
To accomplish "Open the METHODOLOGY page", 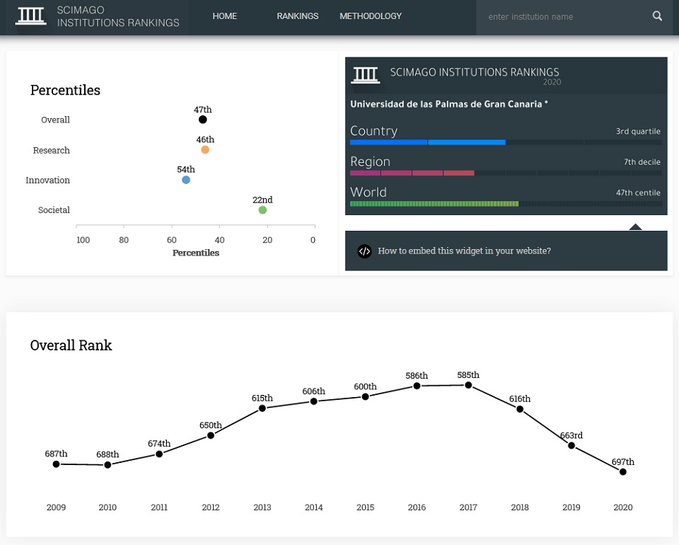I will tap(370, 16).
